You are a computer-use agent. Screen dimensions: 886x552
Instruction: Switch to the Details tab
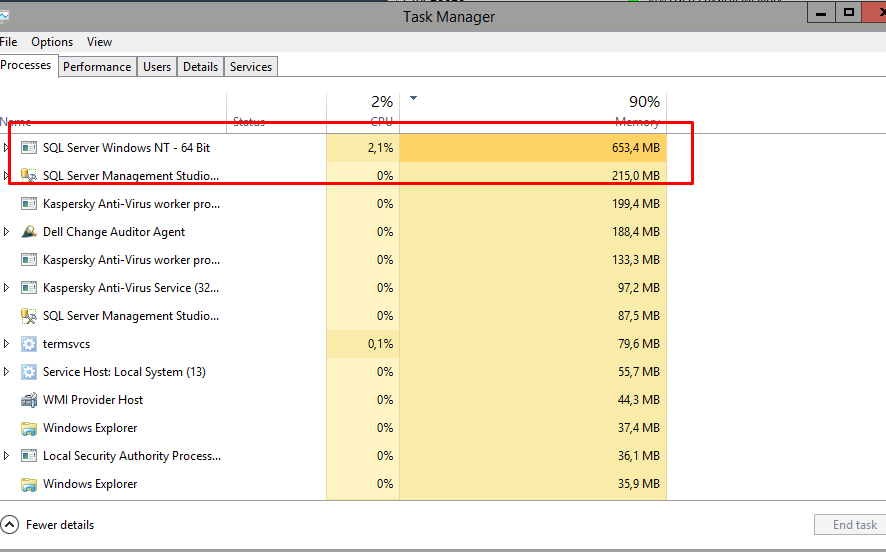[x=201, y=67]
